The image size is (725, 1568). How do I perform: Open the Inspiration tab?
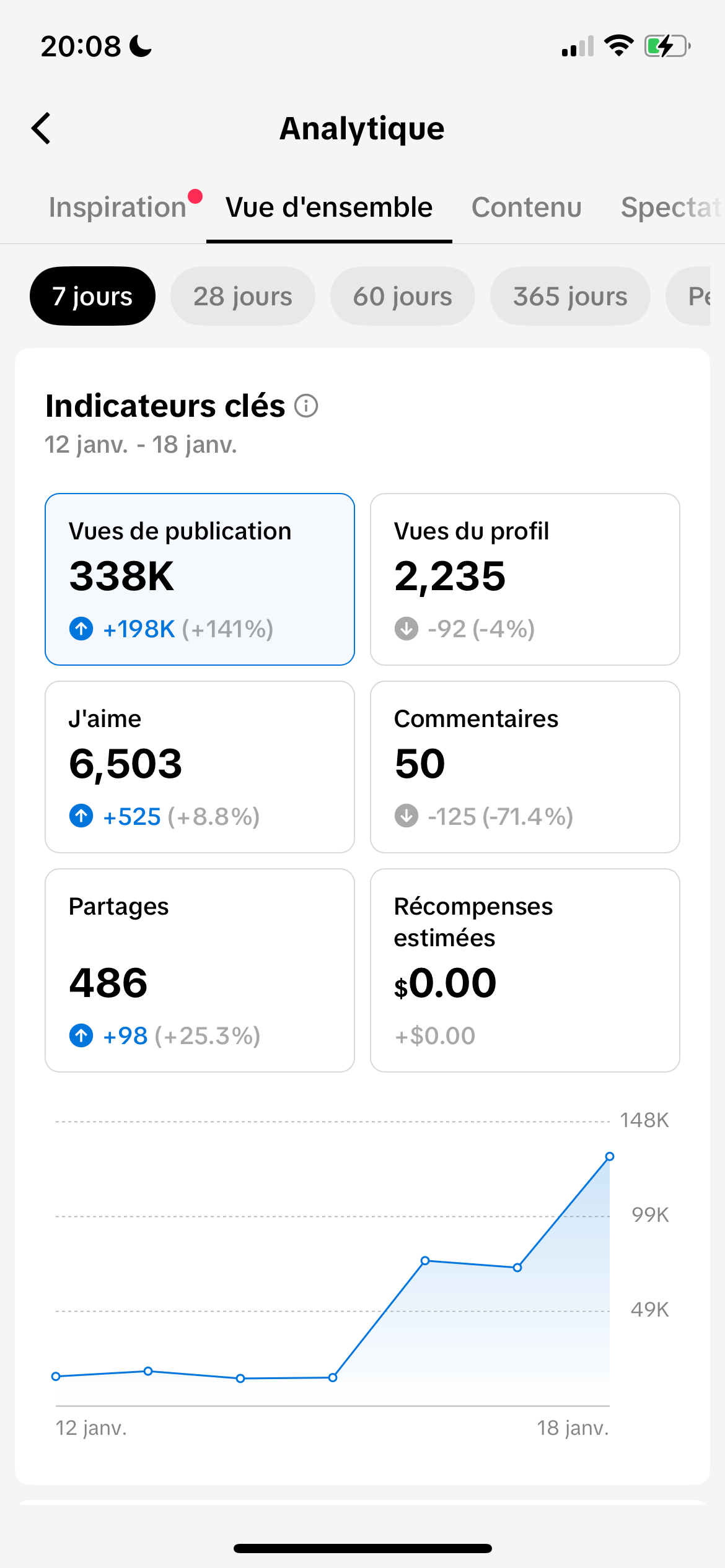pos(118,207)
